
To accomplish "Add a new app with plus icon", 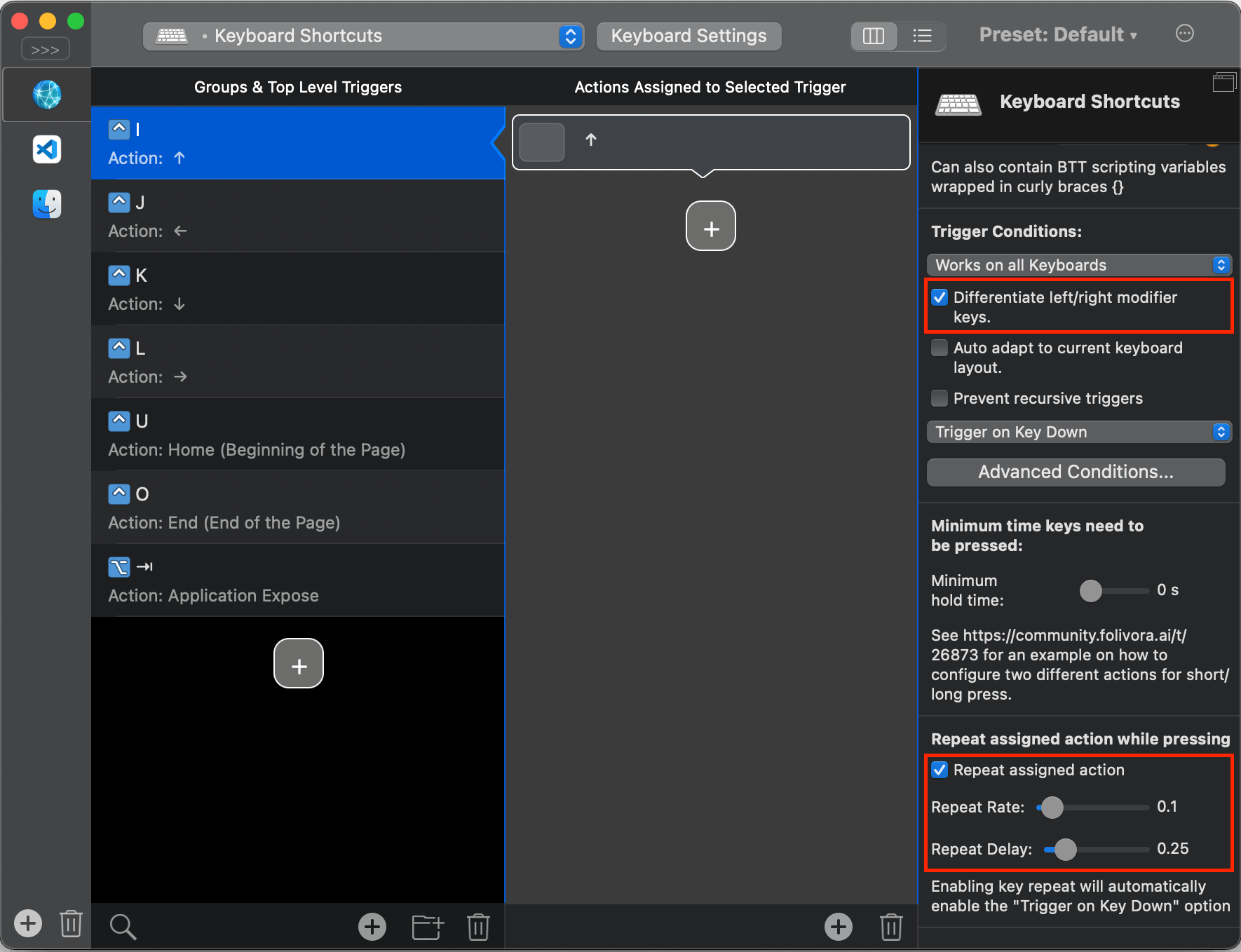I will coord(28,923).
